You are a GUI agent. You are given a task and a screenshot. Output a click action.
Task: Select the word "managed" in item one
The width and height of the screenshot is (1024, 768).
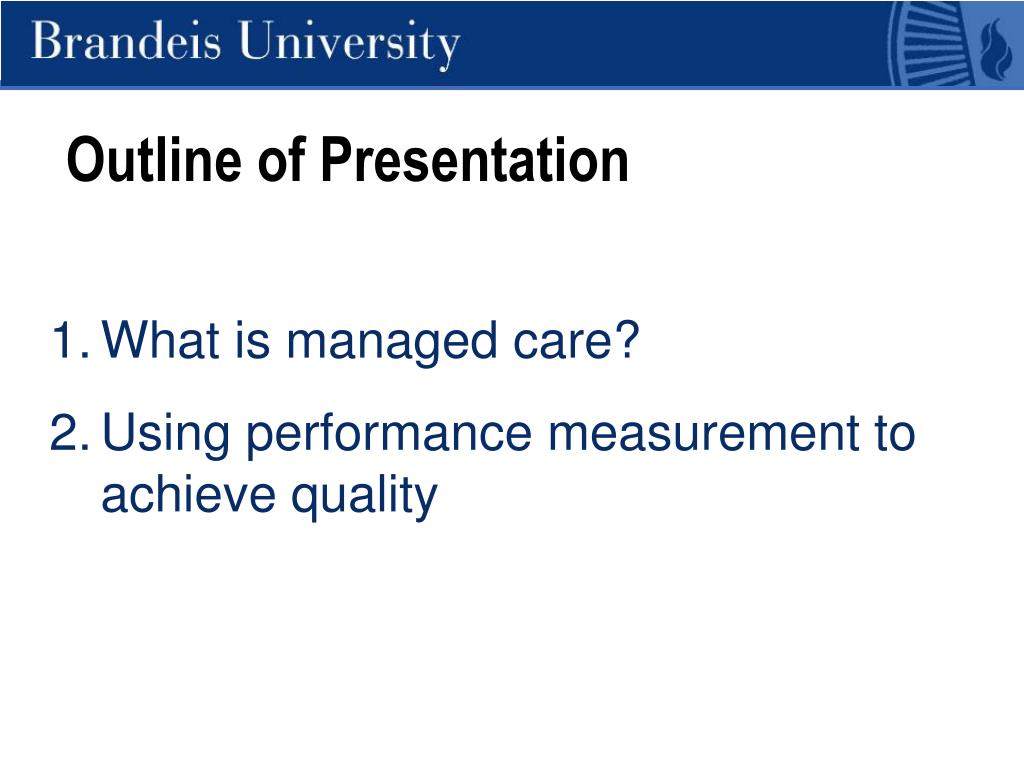pos(391,344)
